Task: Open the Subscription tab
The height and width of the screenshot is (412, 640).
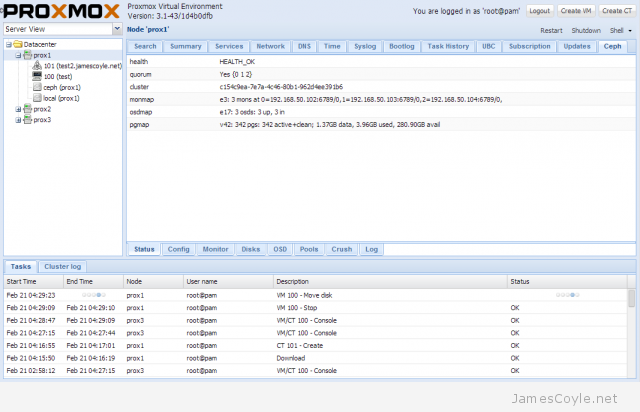Action: (529, 47)
